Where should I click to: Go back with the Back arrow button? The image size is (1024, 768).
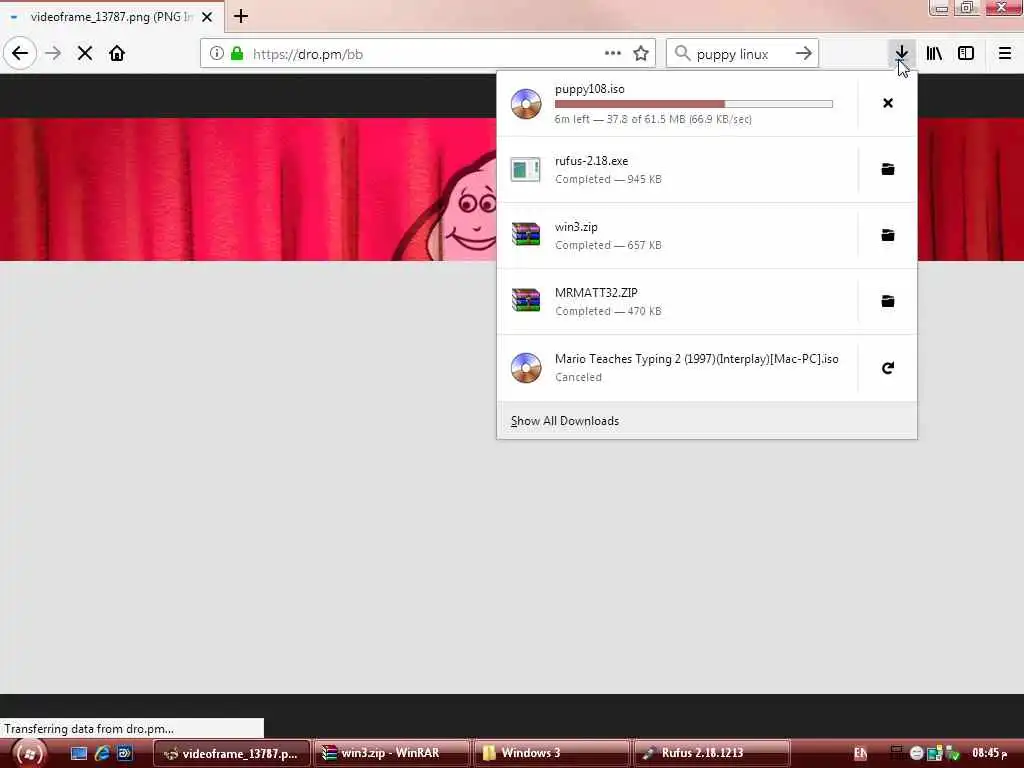click(20, 54)
